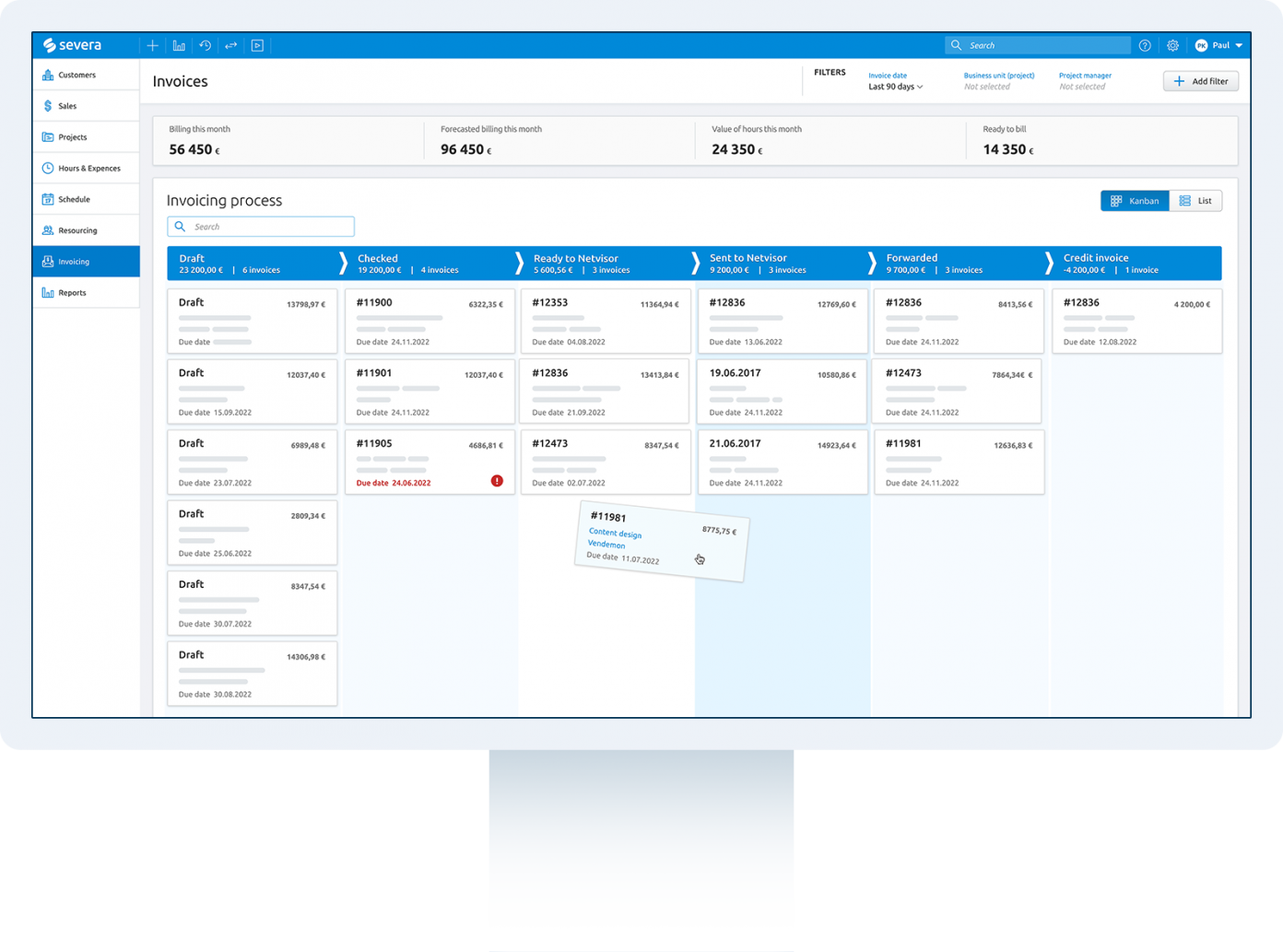Open Draft card due 15.09.2022
The image size is (1283, 952).
point(253,392)
